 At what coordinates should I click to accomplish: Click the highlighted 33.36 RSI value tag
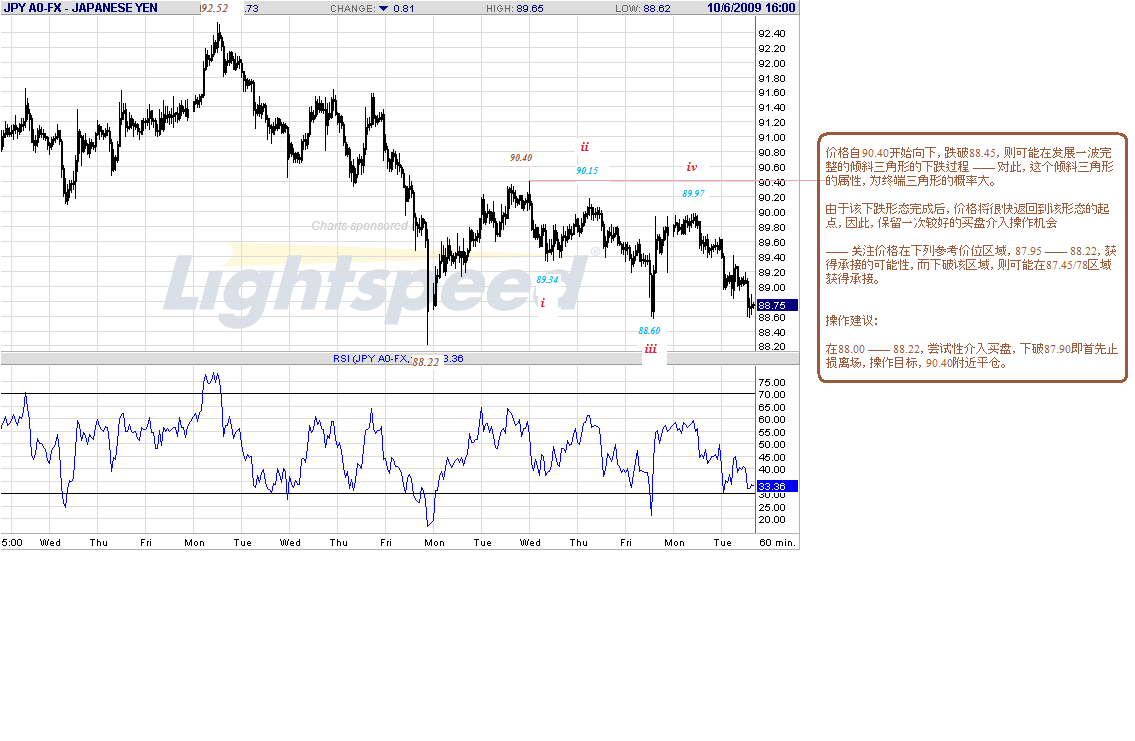pos(777,486)
